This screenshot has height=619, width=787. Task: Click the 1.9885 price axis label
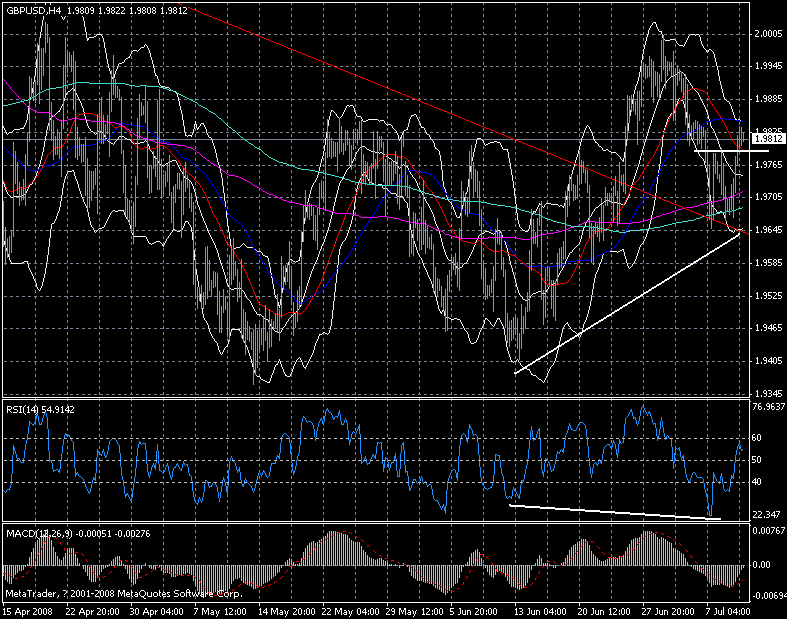pyautogui.click(x=768, y=98)
